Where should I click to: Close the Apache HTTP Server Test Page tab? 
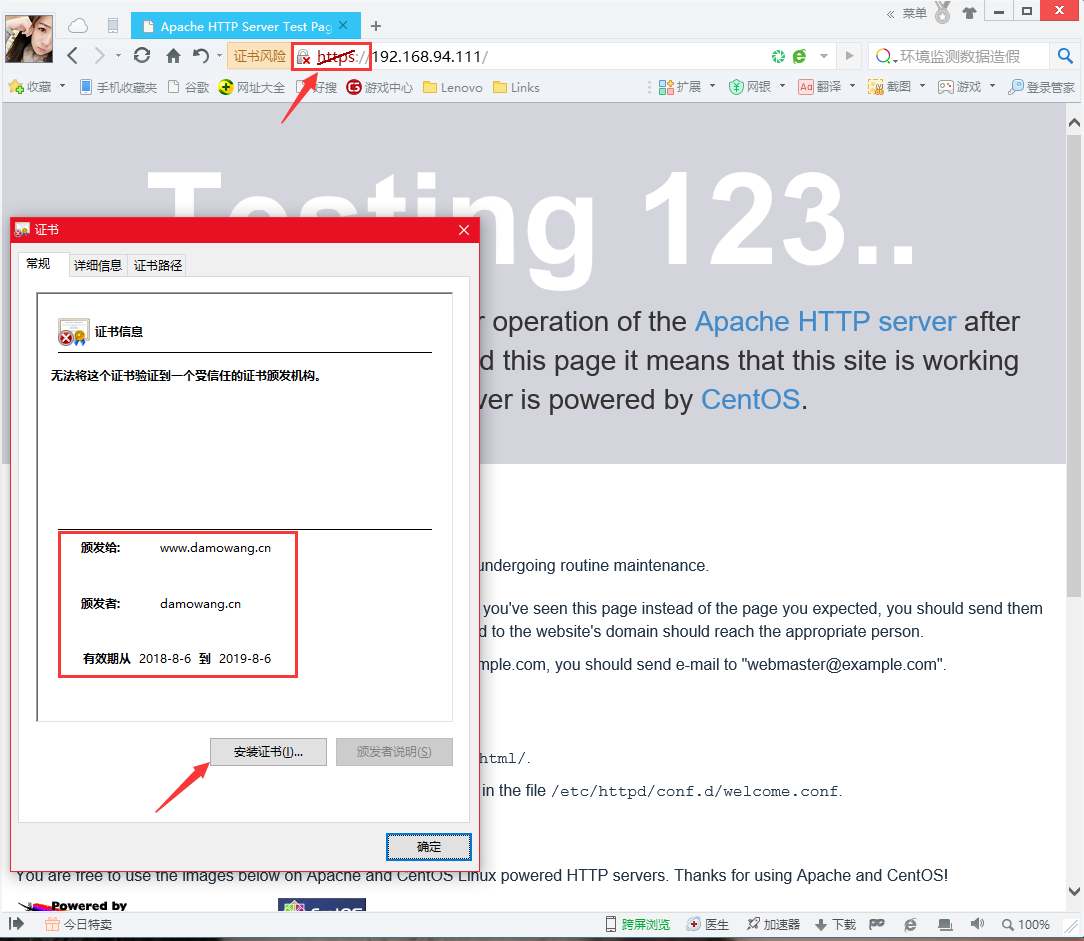pyautogui.click(x=344, y=25)
